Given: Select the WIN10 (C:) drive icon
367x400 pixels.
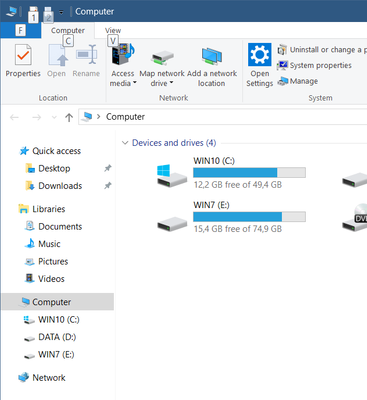Looking at the screenshot, I should click(172, 176).
